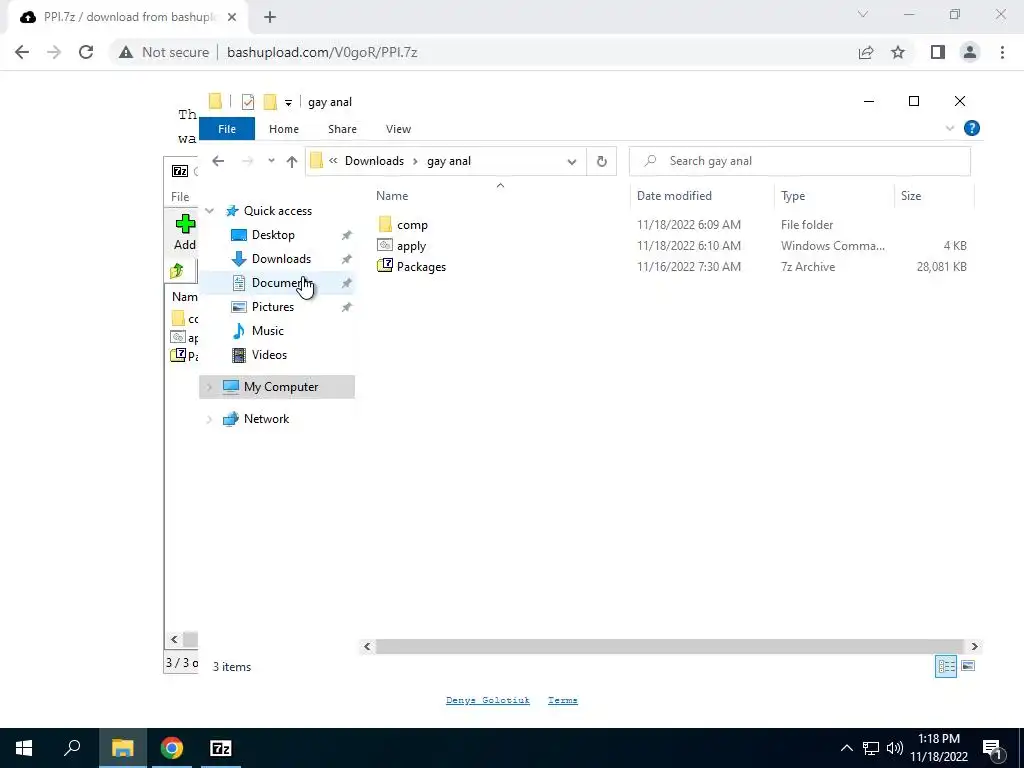Toggle Chrome side panel
The height and width of the screenshot is (768, 1024).
coord(938,52)
